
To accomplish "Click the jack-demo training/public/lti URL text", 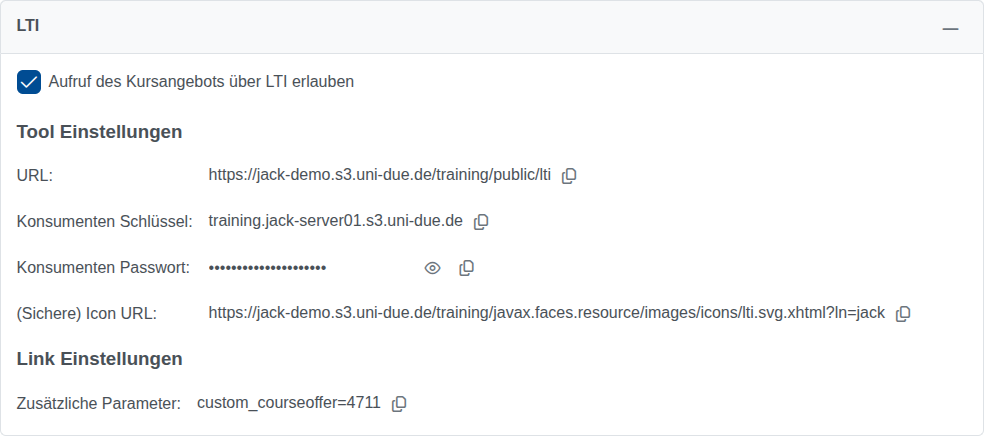I will tap(380, 175).
